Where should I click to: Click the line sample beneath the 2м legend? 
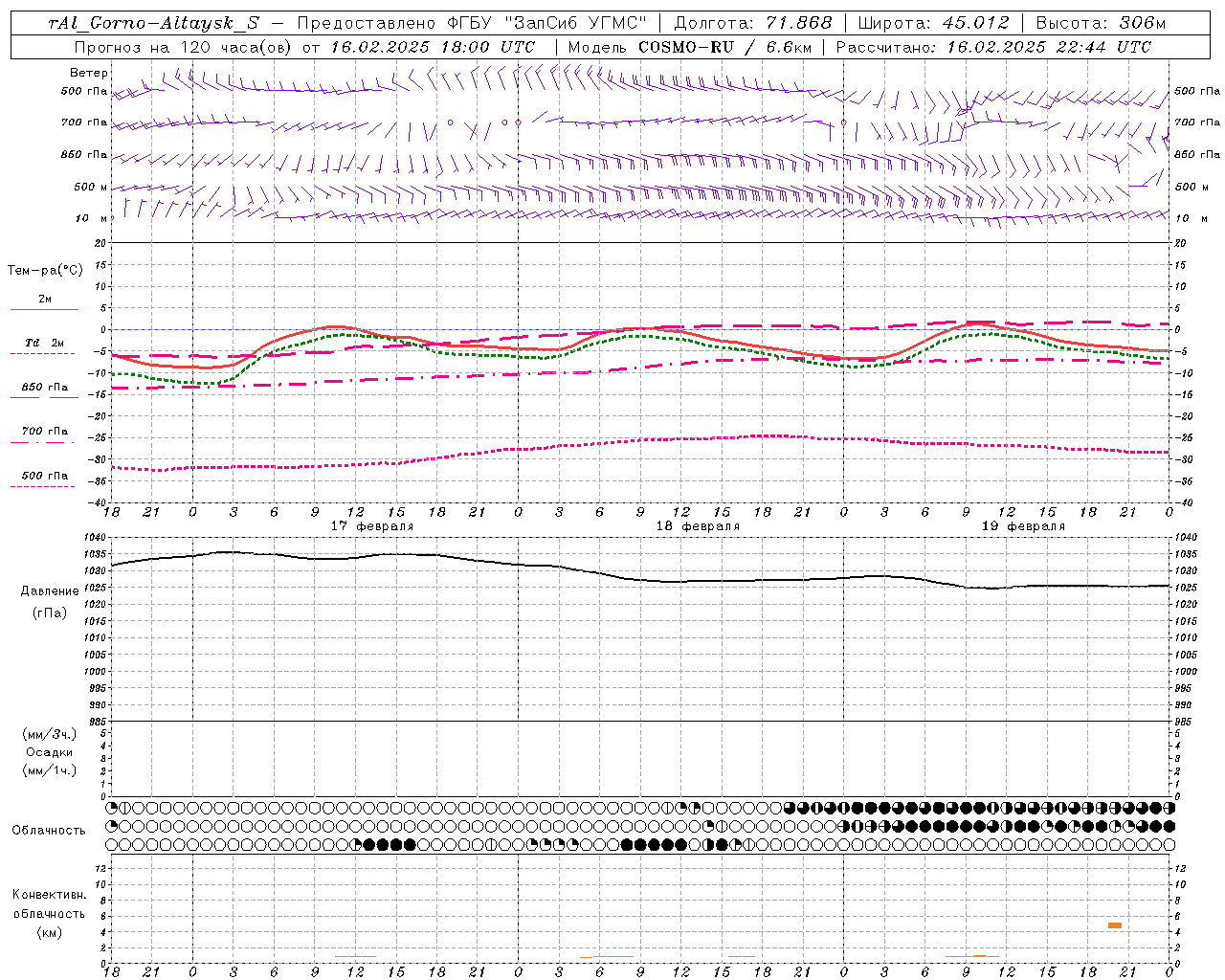[44, 310]
